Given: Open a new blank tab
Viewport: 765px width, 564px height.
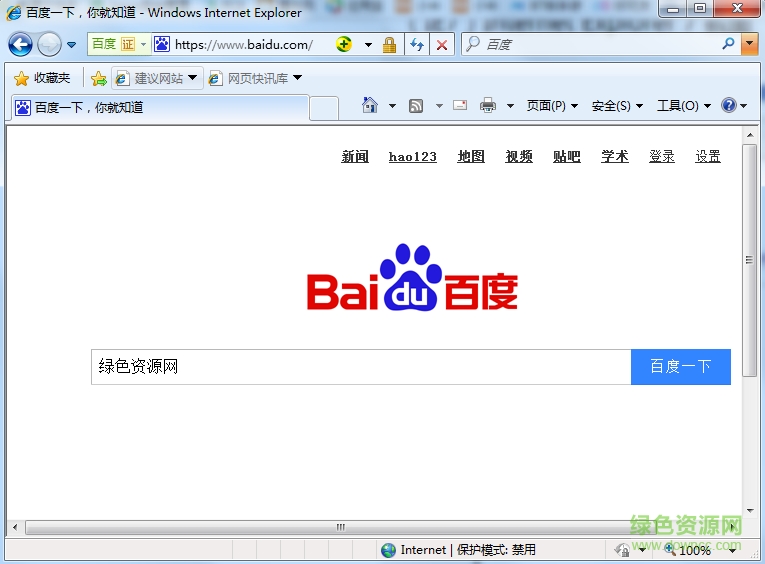Looking at the screenshot, I should pos(324,108).
